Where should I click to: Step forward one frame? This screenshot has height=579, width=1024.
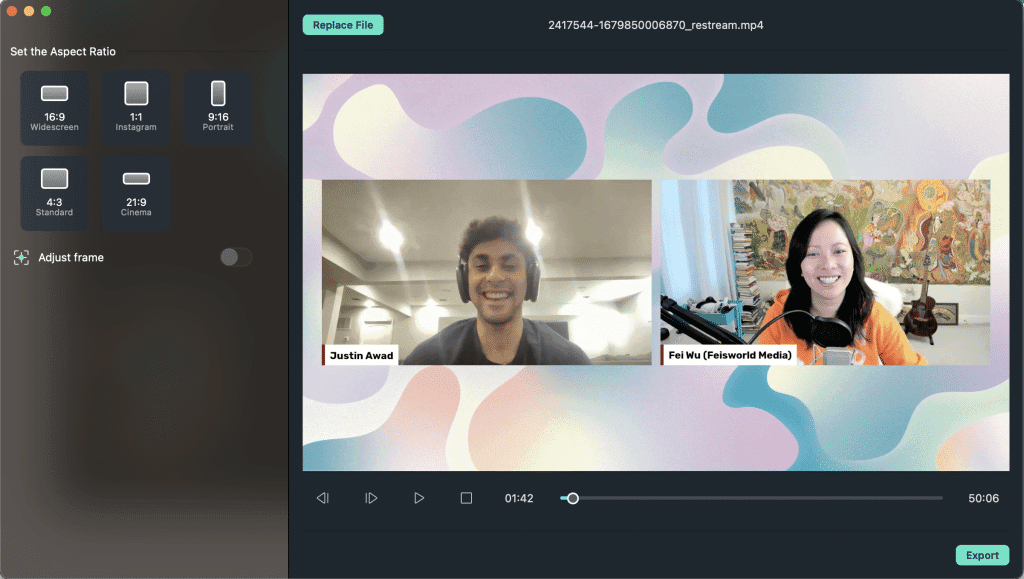tap(371, 498)
